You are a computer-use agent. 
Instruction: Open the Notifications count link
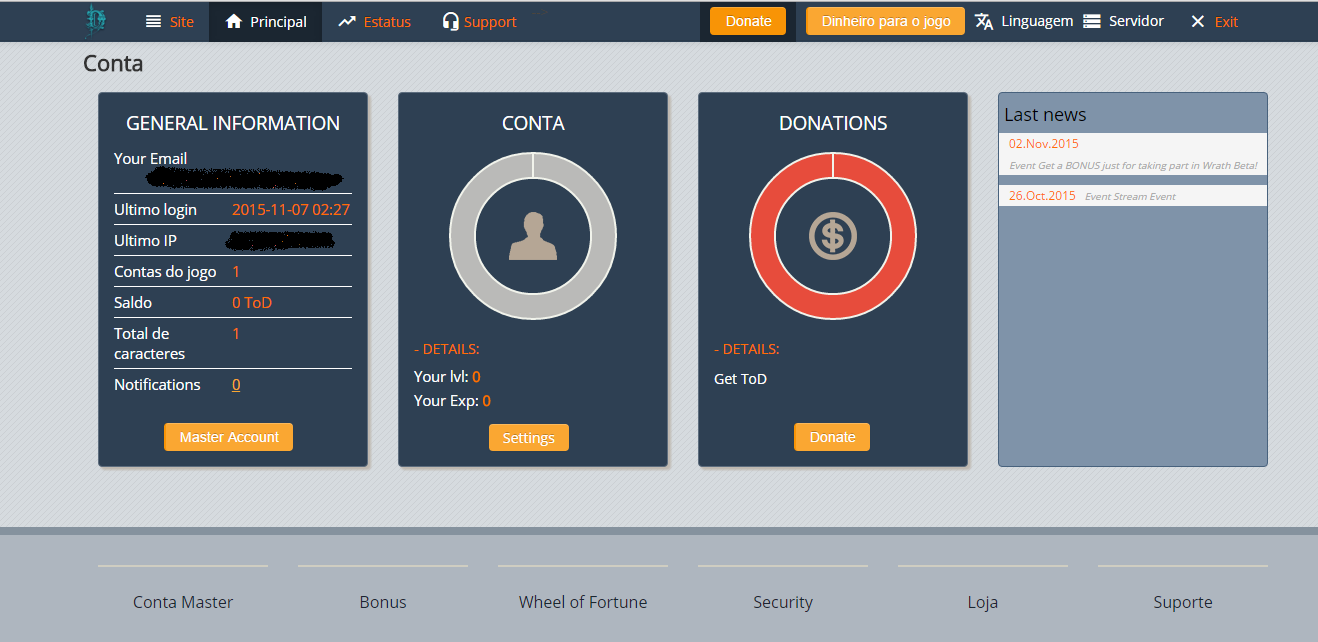[236, 385]
